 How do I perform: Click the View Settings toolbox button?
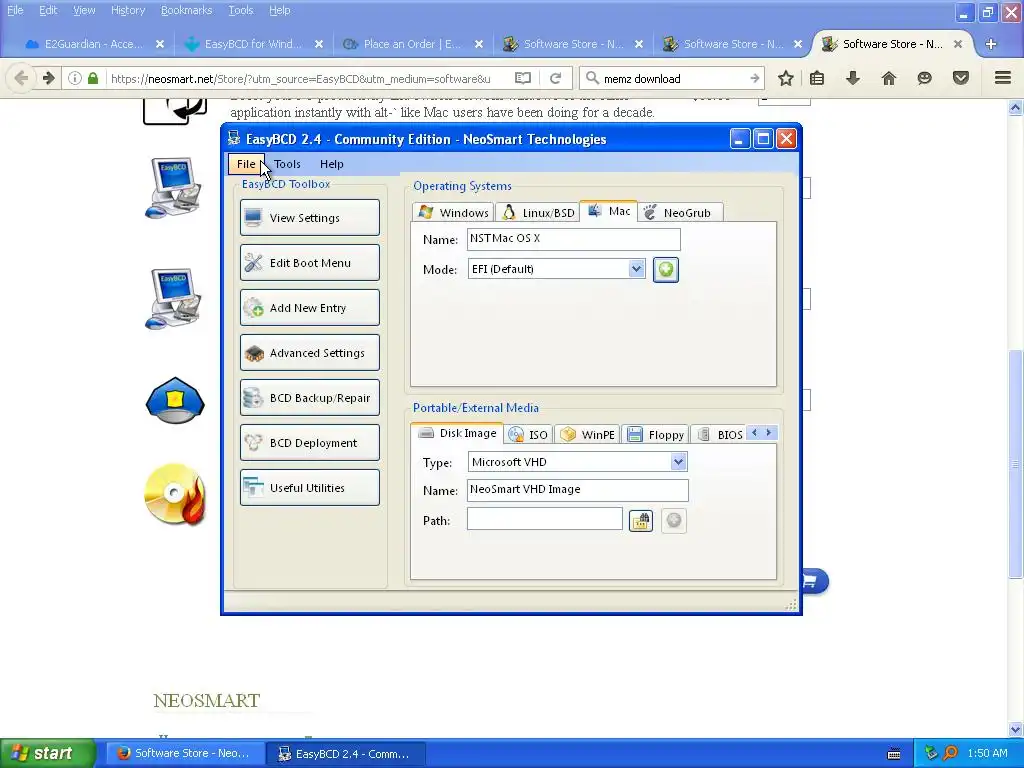pyautogui.click(x=310, y=217)
